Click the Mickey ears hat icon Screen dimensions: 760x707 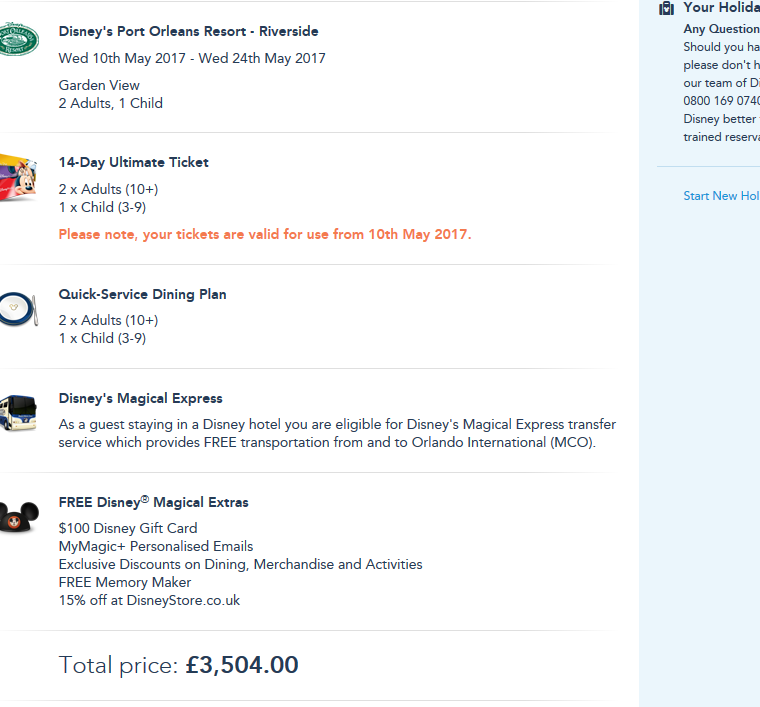click(17, 516)
